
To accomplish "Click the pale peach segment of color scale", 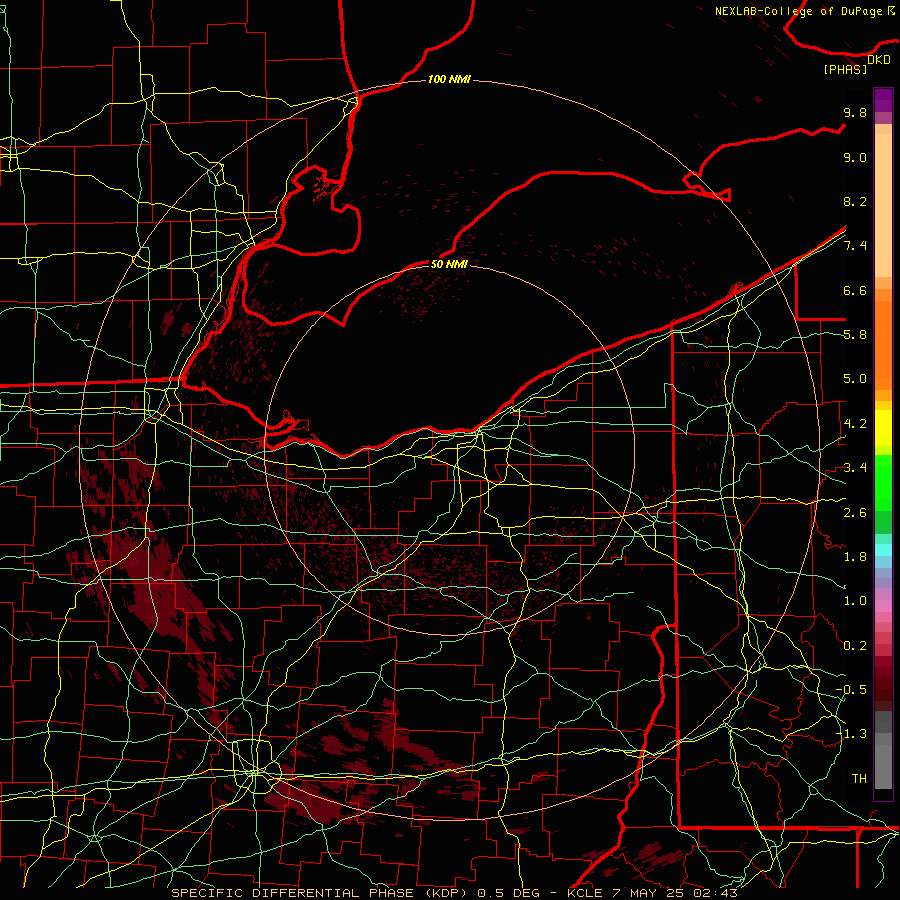I will click(883, 207).
